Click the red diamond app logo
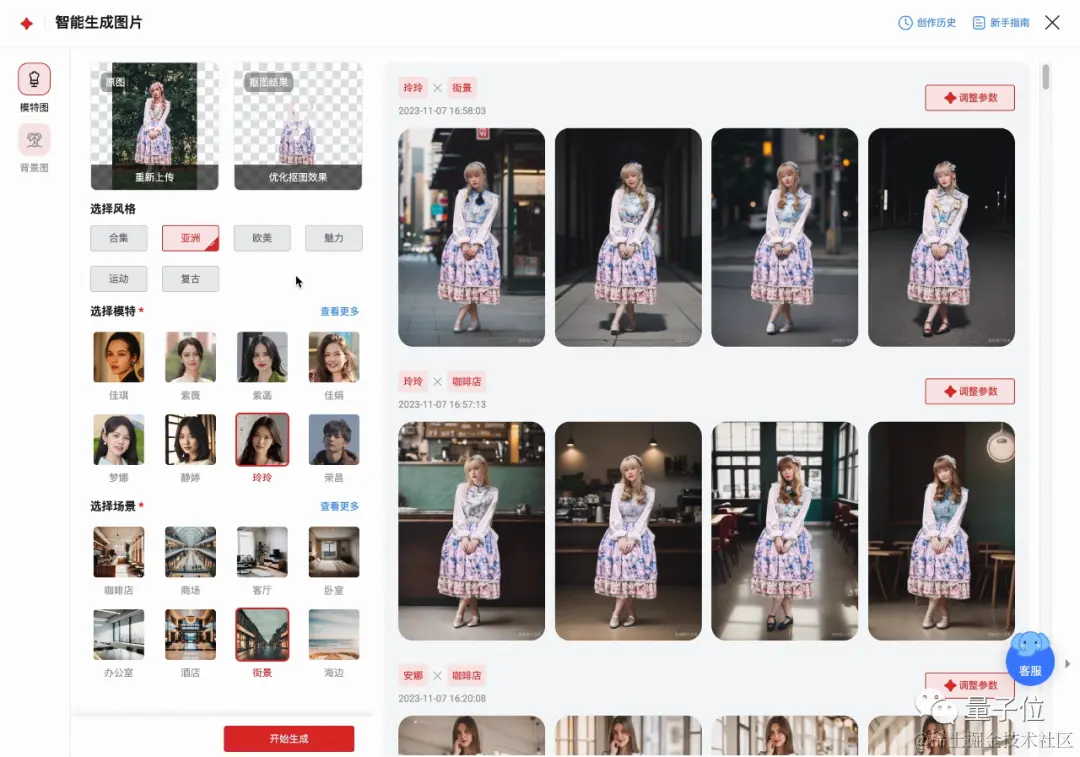This screenshot has height=757, width=1080. point(26,23)
